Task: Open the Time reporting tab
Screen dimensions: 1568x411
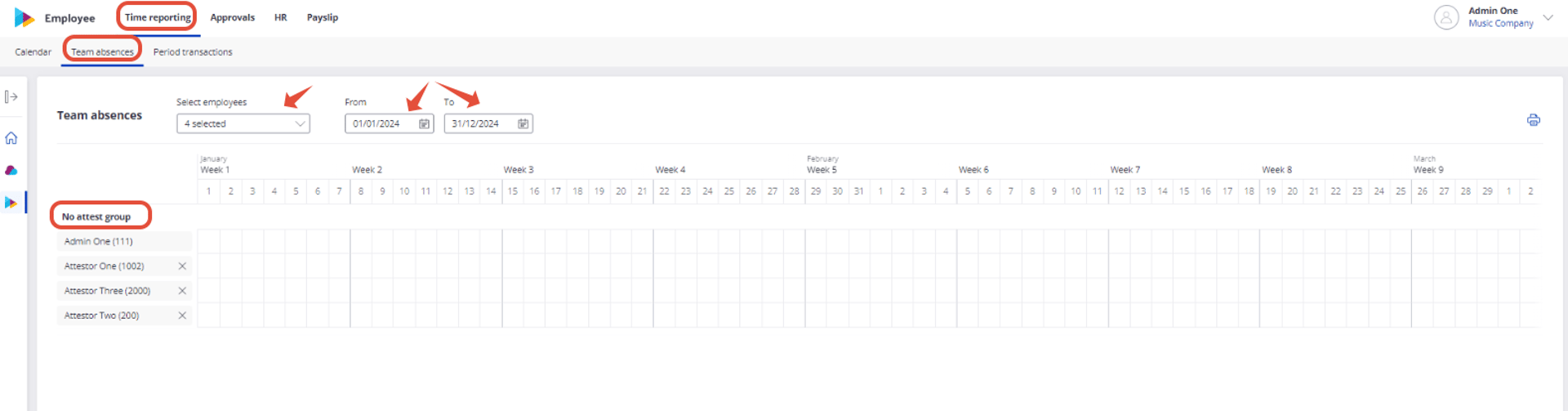Action: click(x=158, y=17)
